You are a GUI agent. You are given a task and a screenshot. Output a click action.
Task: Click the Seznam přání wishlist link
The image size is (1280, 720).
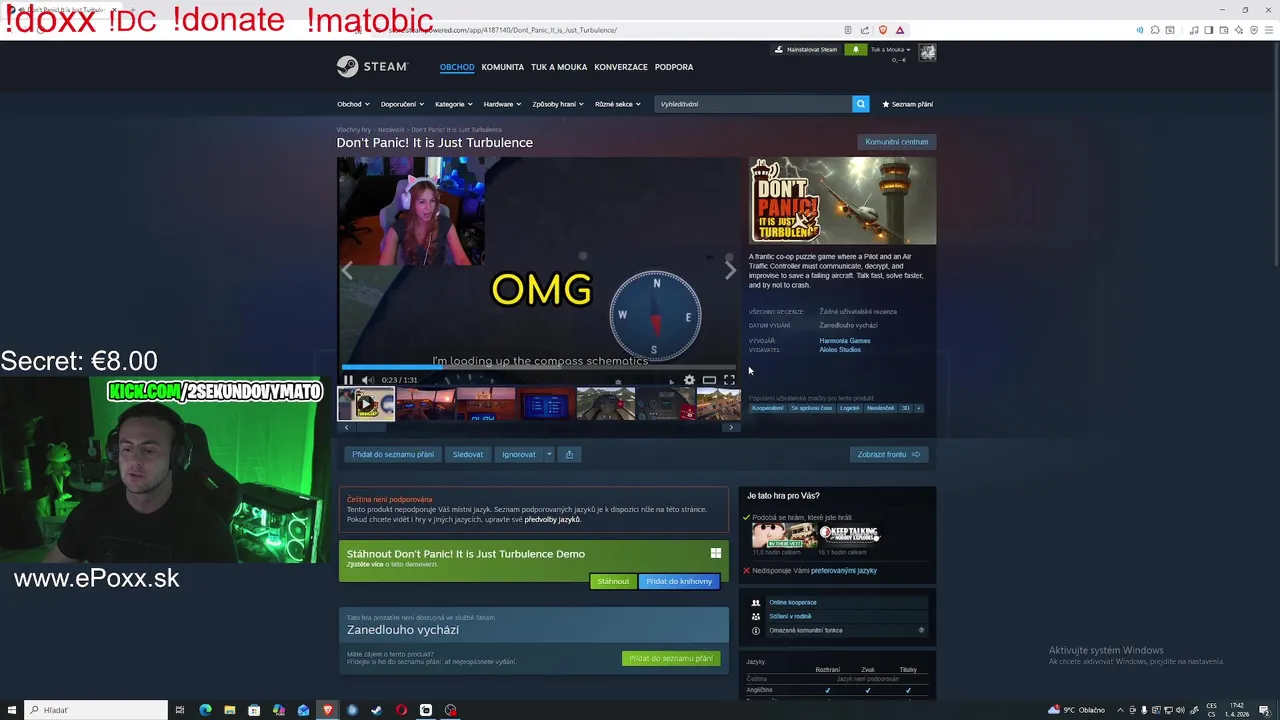coord(907,104)
